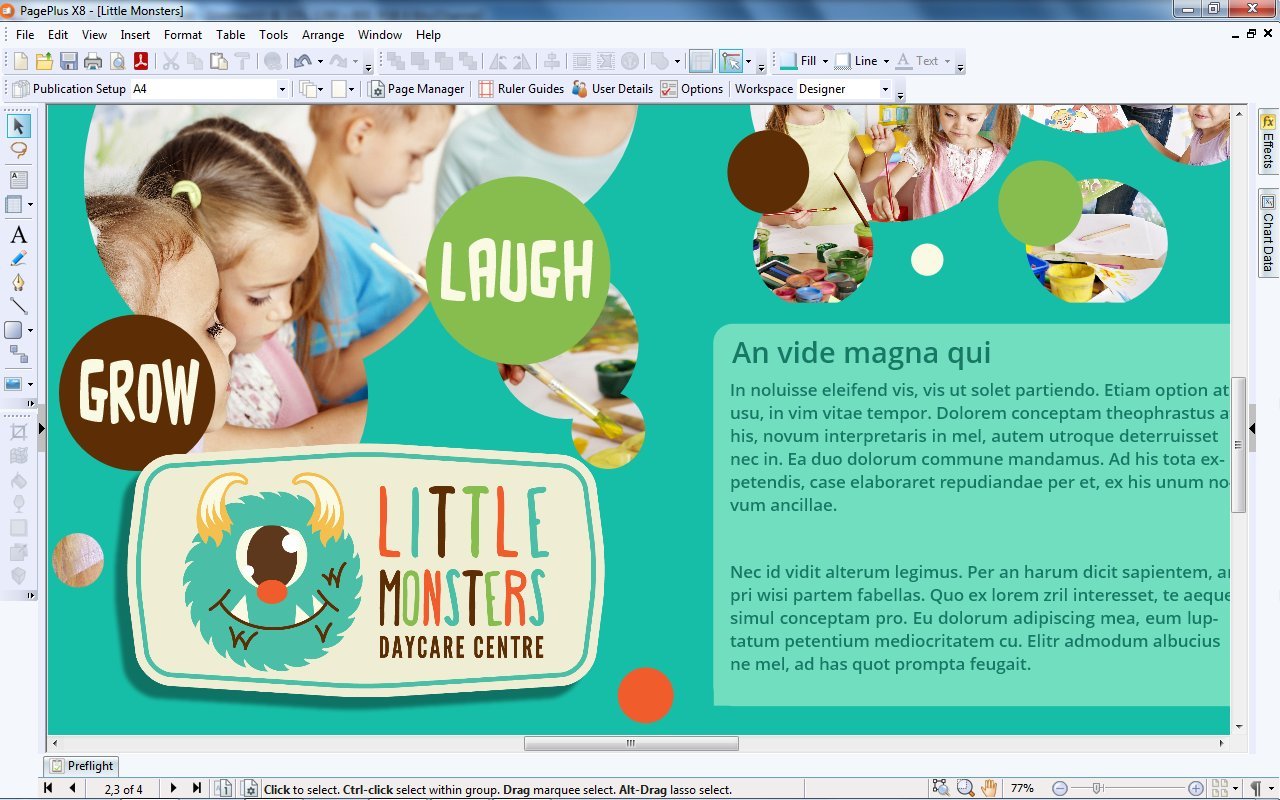Open the A4 page size dropdown
This screenshot has width=1280, height=800.
[x=281, y=89]
